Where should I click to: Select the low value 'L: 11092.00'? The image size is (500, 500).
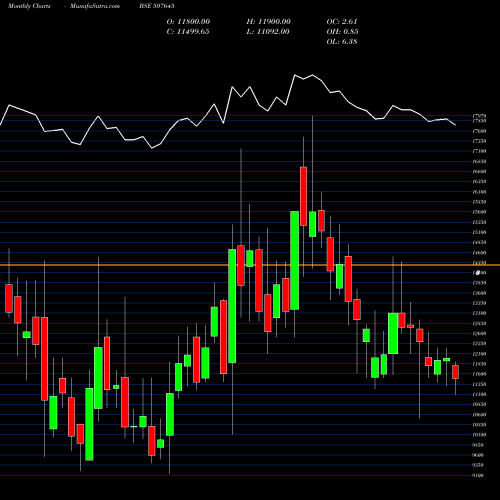[268, 32]
